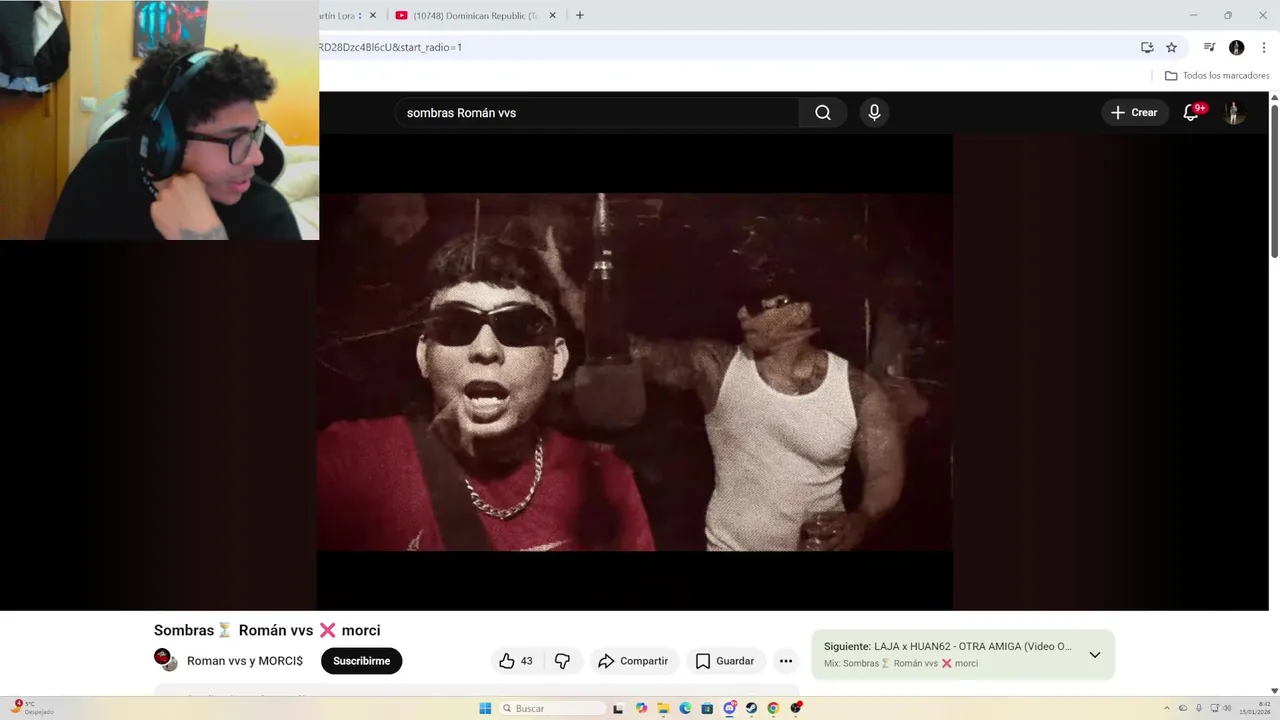Image resolution: width=1280 pixels, height=720 pixels.
Task: Expand the Siguiente mix queue chevron
Action: click(x=1095, y=655)
